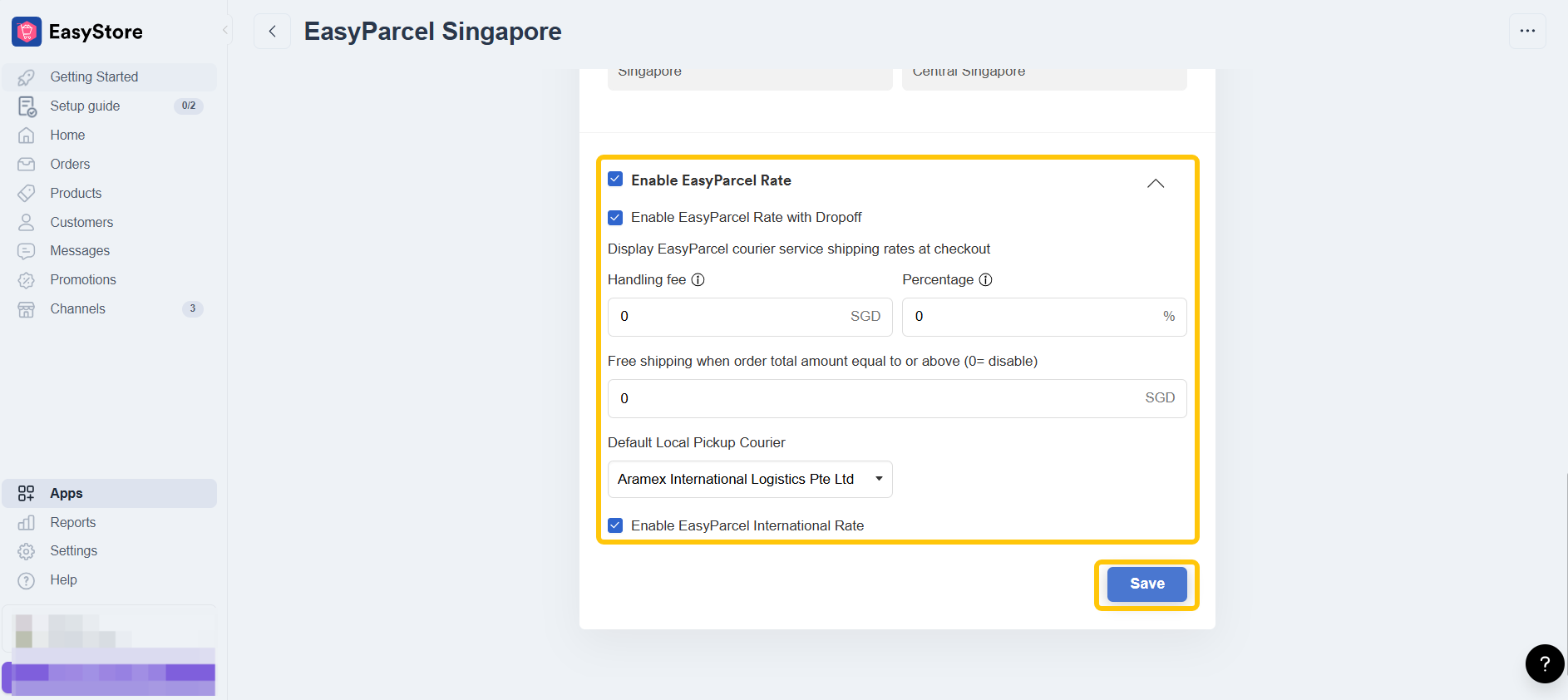The height and width of the screenshot is (700, 1568).
Task: Click the Reports bar chart icon
Action: coord(27,522)
